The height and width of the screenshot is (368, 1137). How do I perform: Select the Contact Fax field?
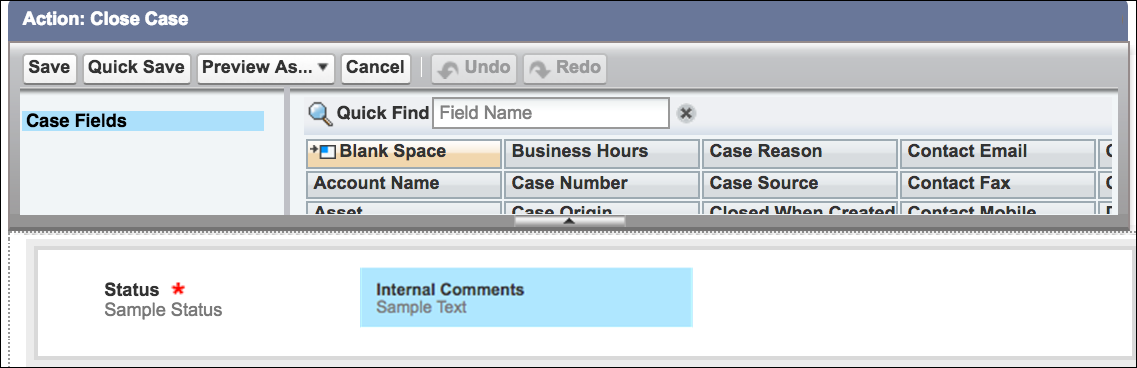[998, 184]
